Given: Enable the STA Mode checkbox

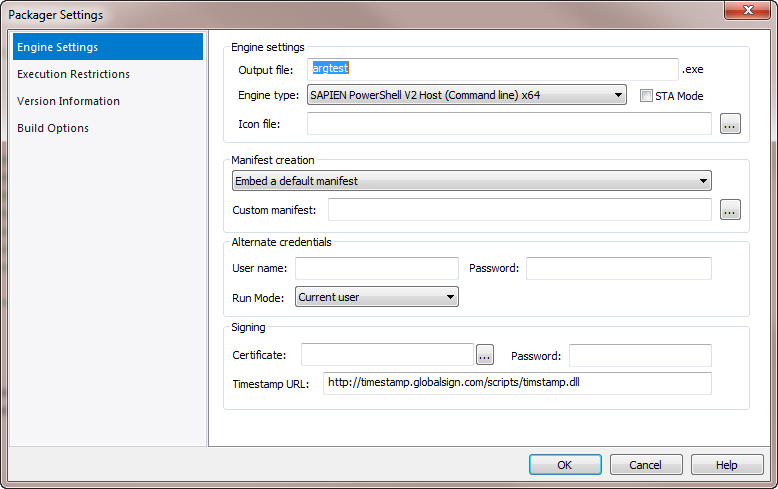Looking at the screenshot, I should 646,96.
